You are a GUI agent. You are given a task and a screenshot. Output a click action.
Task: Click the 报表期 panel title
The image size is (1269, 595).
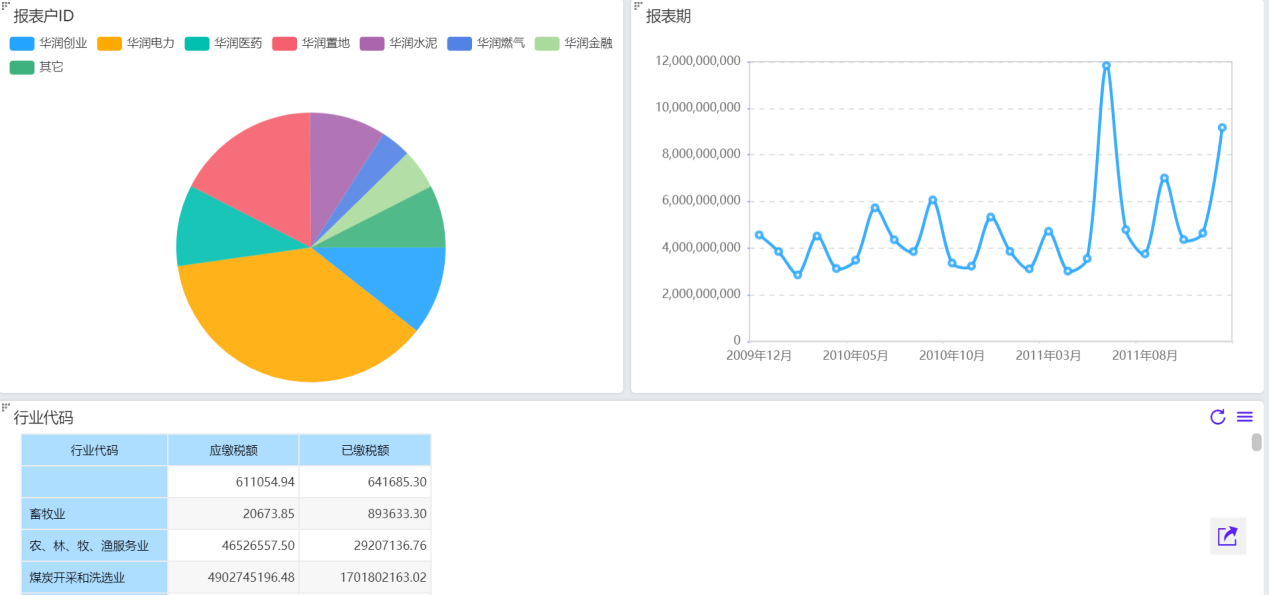pyautogui.click(x=668, y=16)
